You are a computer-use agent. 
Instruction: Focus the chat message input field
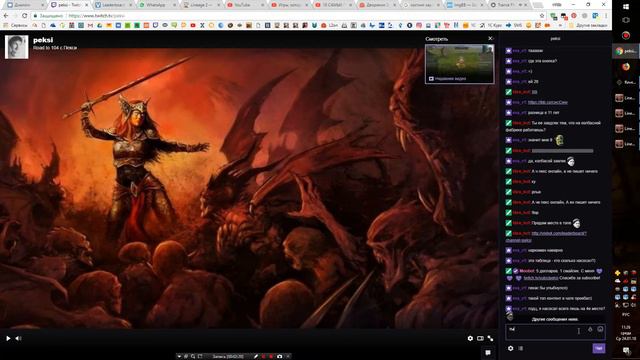point(555,332)
